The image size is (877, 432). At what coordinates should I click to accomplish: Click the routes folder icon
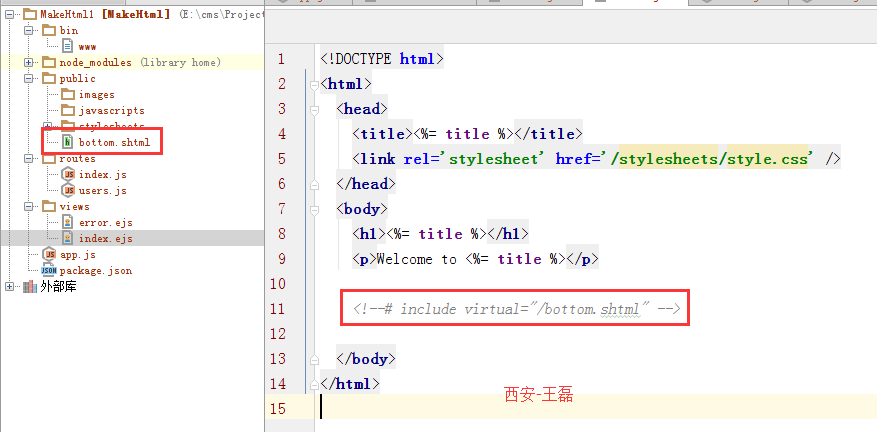pos(49,158)
